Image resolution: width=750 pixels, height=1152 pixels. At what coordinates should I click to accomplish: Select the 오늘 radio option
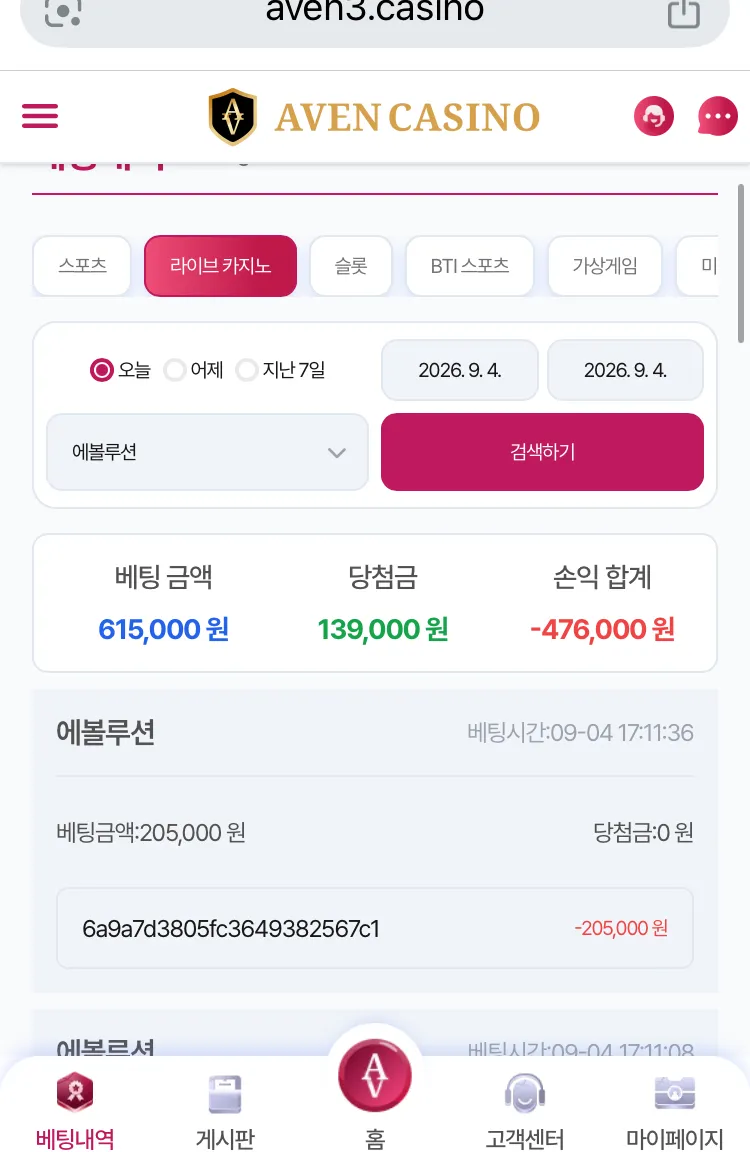pos(101,370)
